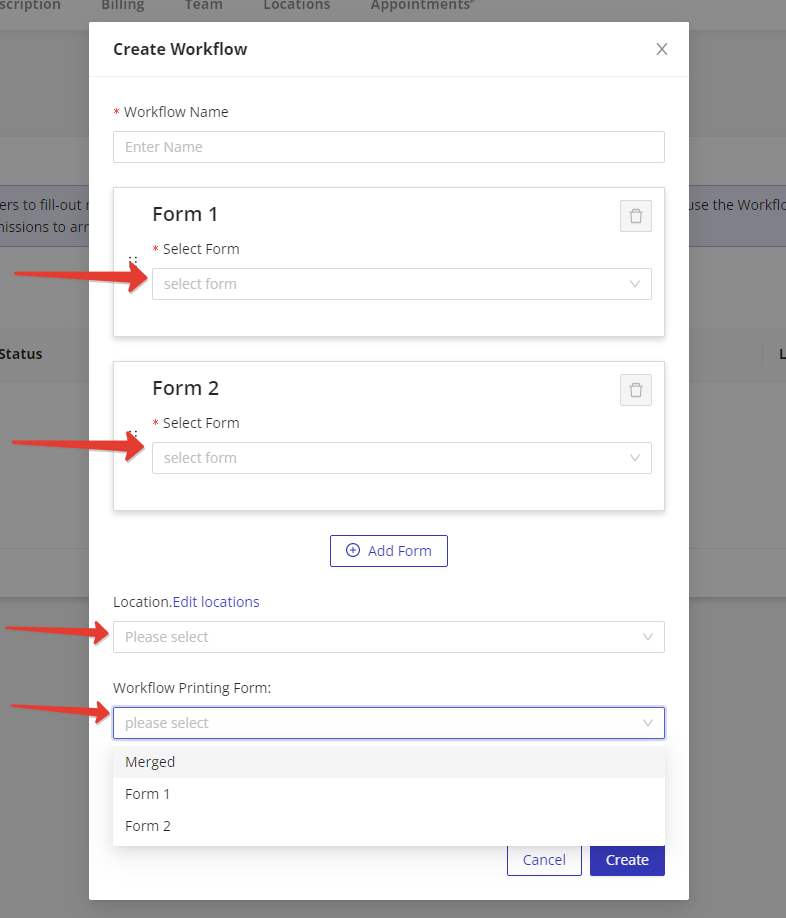Grab the Form 1 drag handle
This screenshot has height=918, width=786.
pos(133,261)
